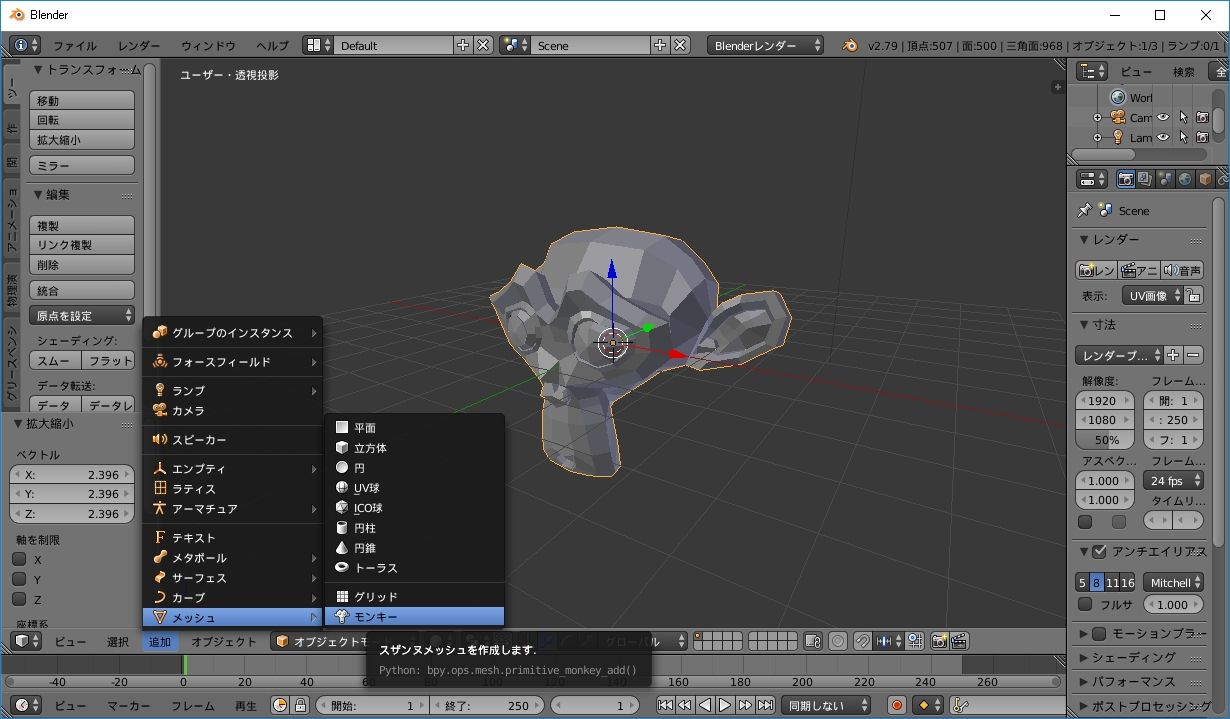This screenshot has width=1230, height=719.
Task: Toggle Lamp visibility eye in outliner
Action: tap(1164, 138)
